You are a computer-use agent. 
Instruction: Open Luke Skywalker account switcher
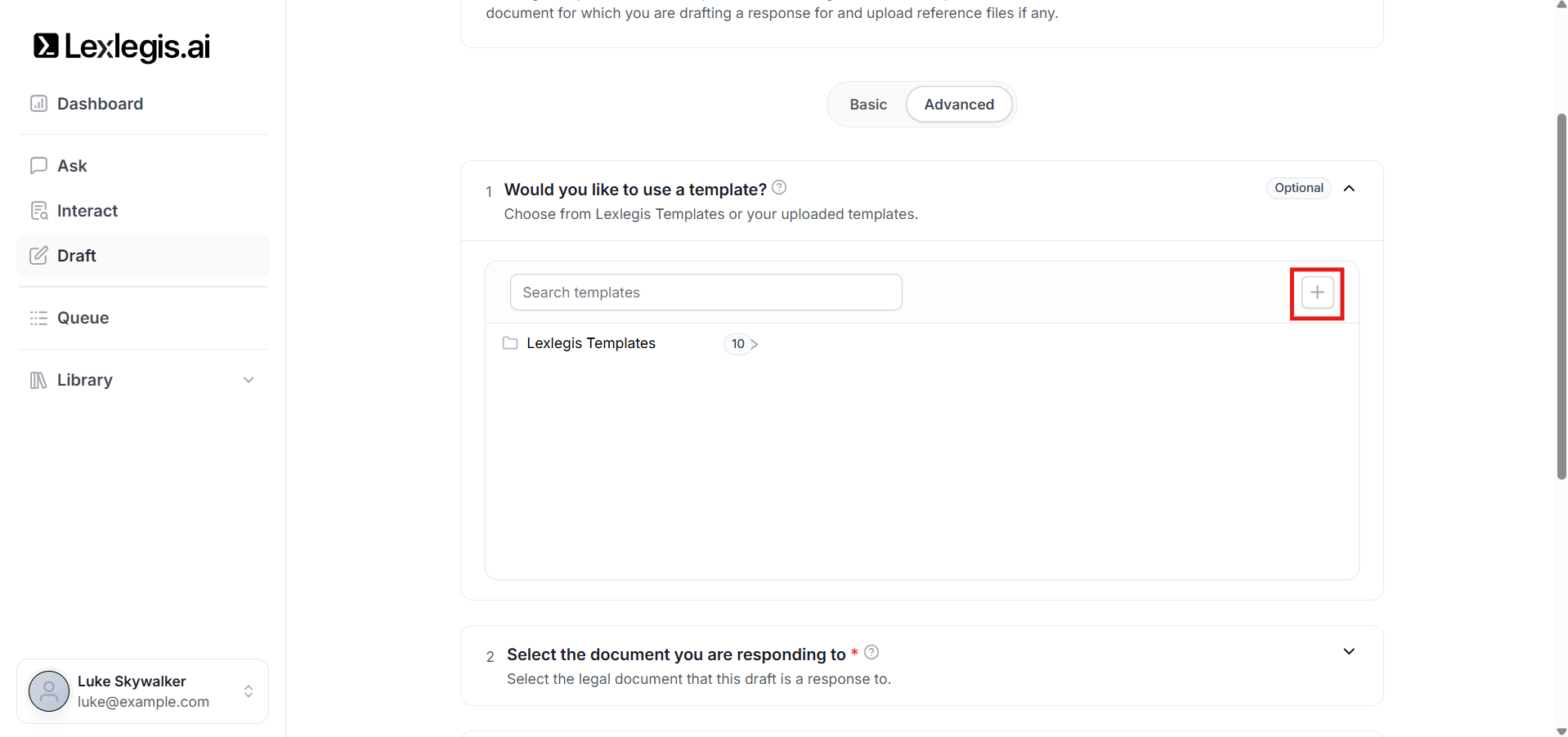click(249, 691)
